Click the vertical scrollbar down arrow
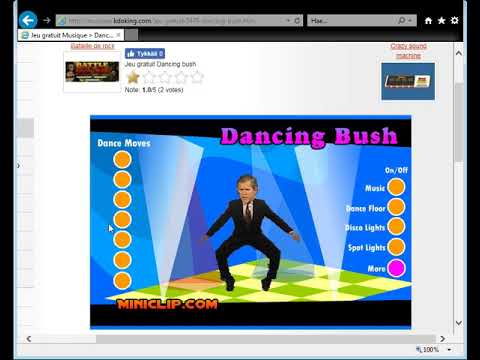 459,323
